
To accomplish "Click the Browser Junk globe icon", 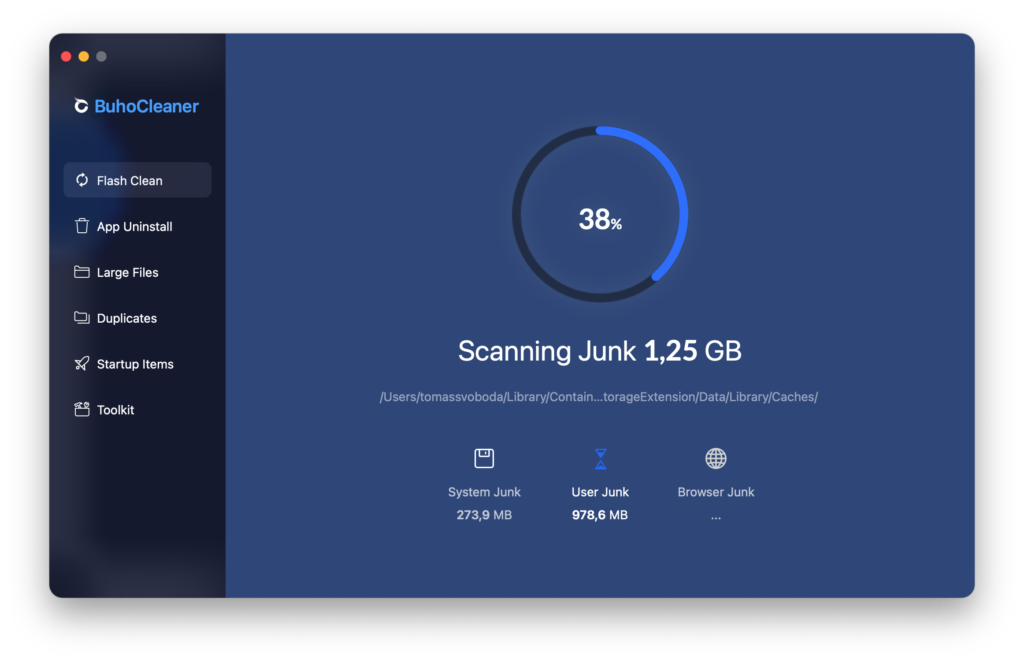I will click(x=716, y=459).
